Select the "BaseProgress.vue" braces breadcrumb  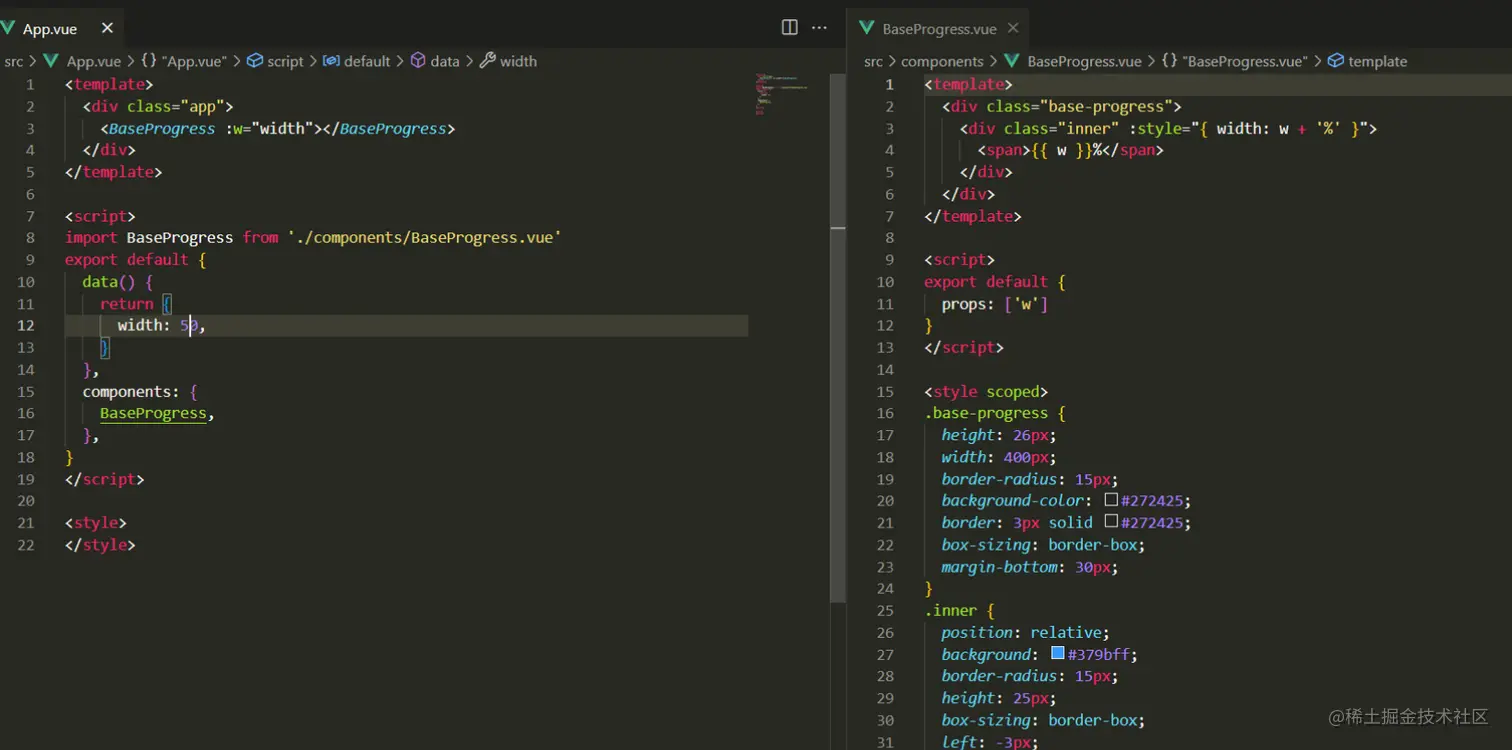tap(1245, 61)
